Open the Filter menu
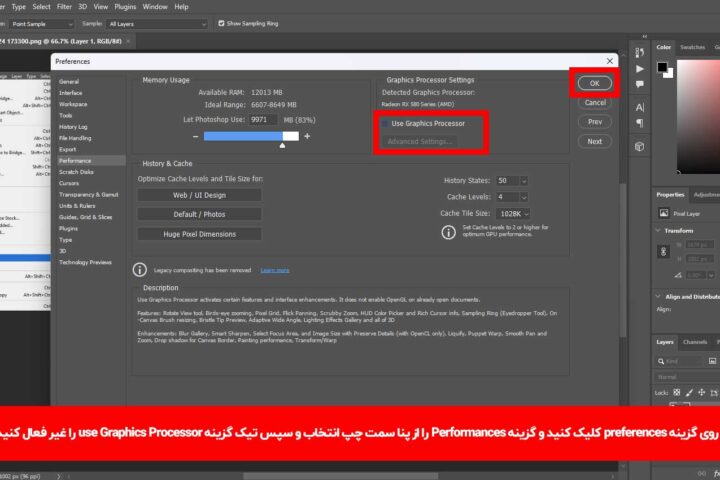Viewport: 720px width, 480px height. pyautogui.click(x=64, y=7)
